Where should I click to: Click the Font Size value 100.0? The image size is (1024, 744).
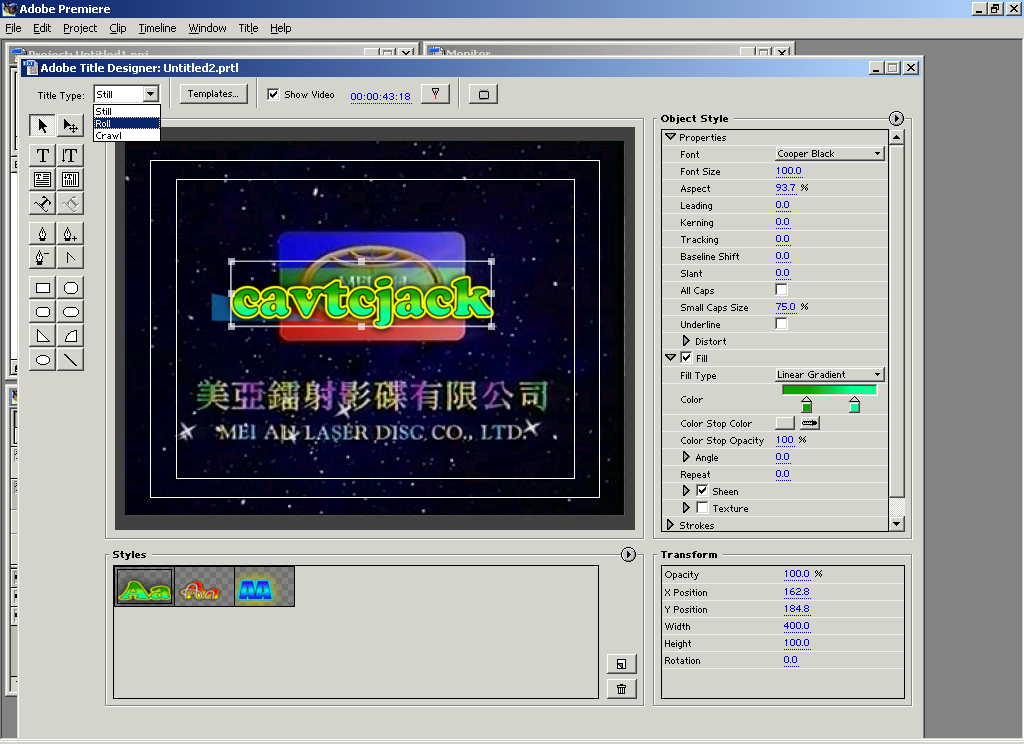coord(788,171)
